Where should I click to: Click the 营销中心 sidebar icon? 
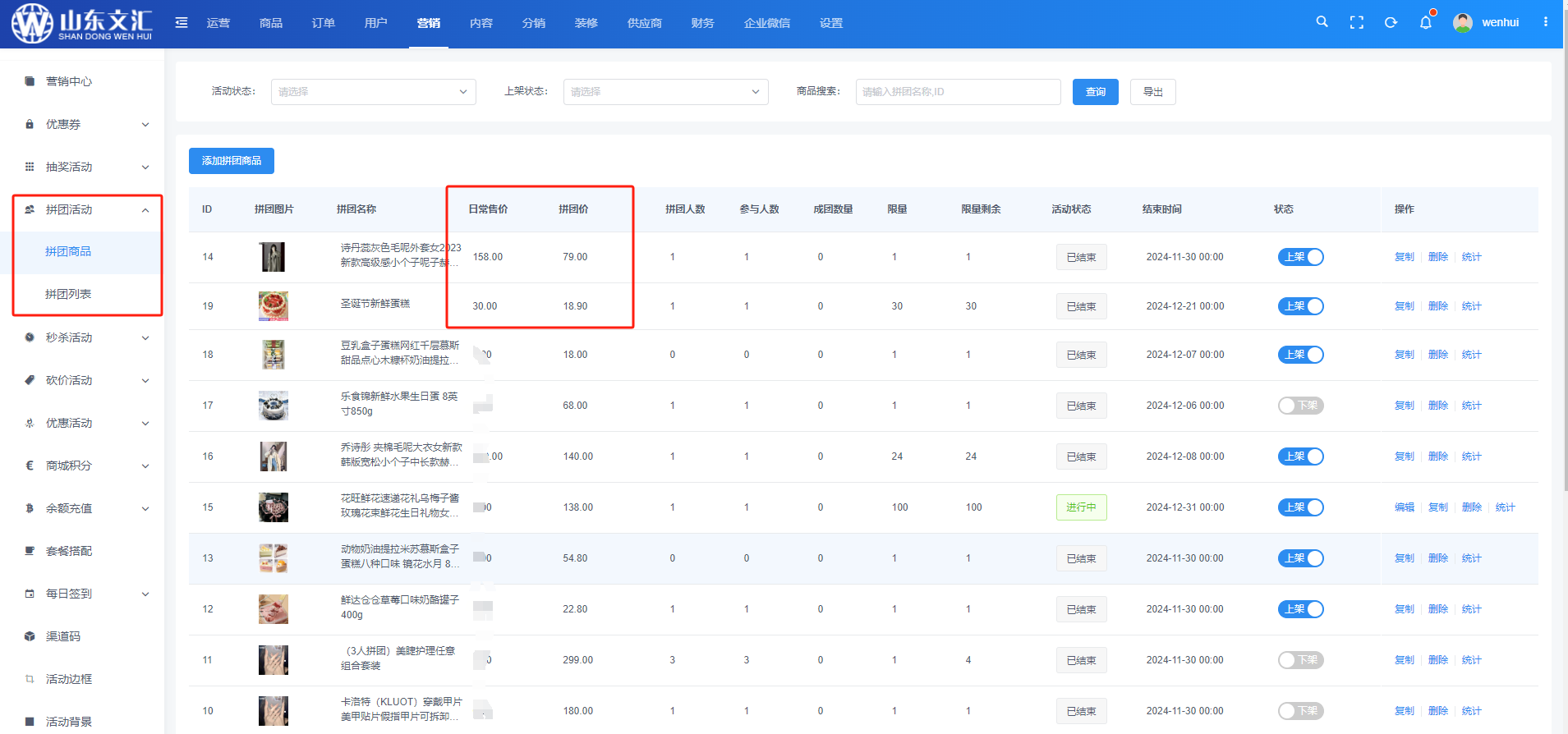(30, 81)
